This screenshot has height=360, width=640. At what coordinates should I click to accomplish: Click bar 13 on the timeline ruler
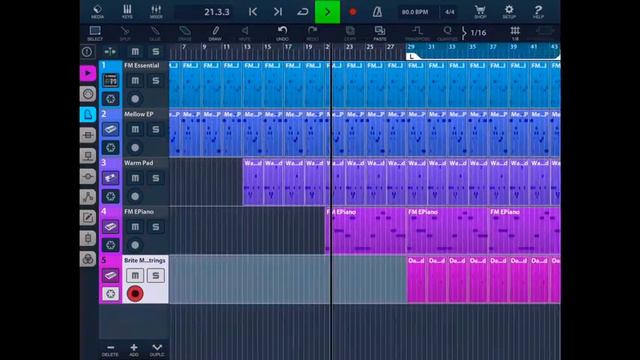[247, 47]
